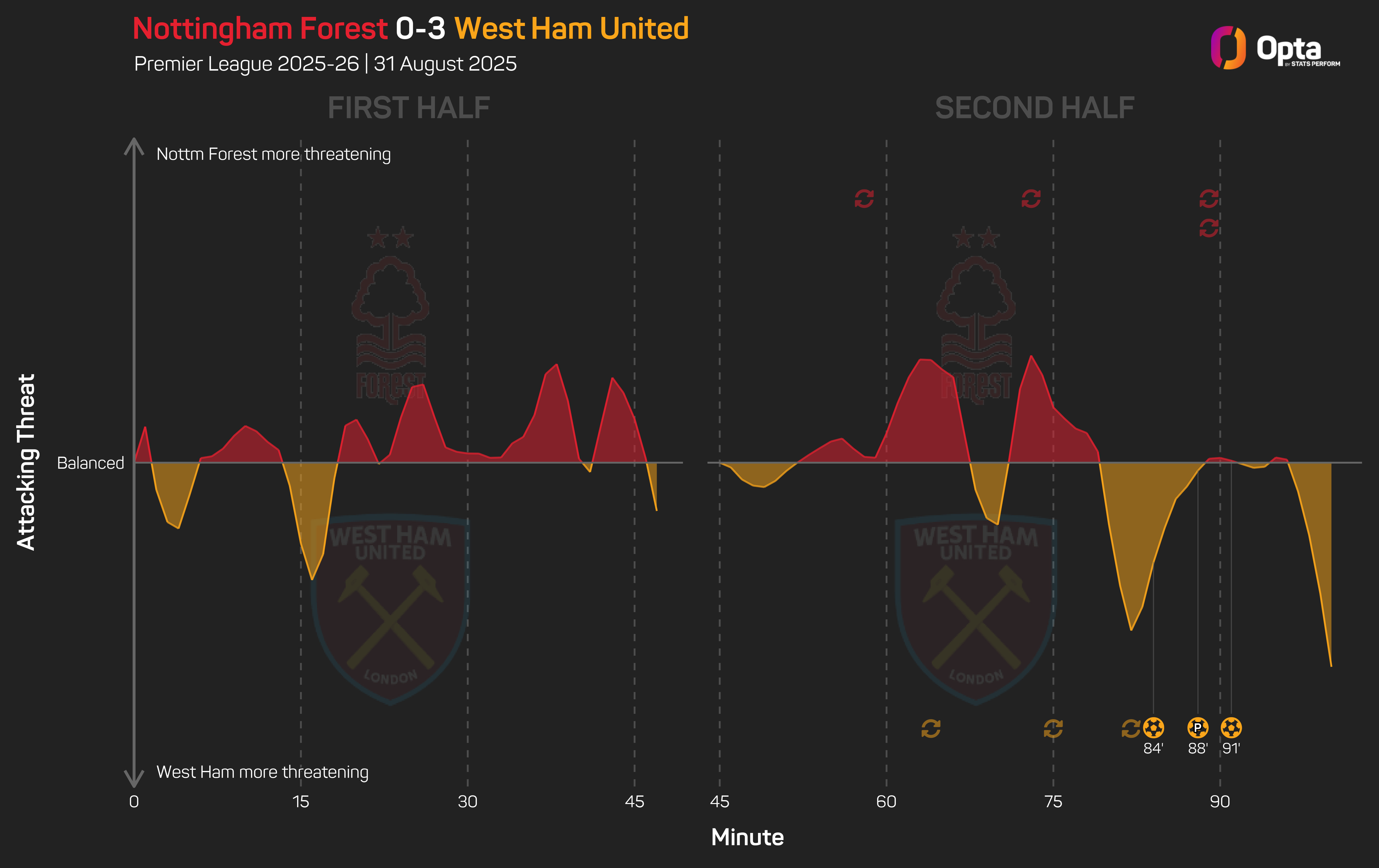Viewport: 1379px width, 868px height.
Task: Click the lower Forest substitution icon near 90
Action: [1209, 228]
